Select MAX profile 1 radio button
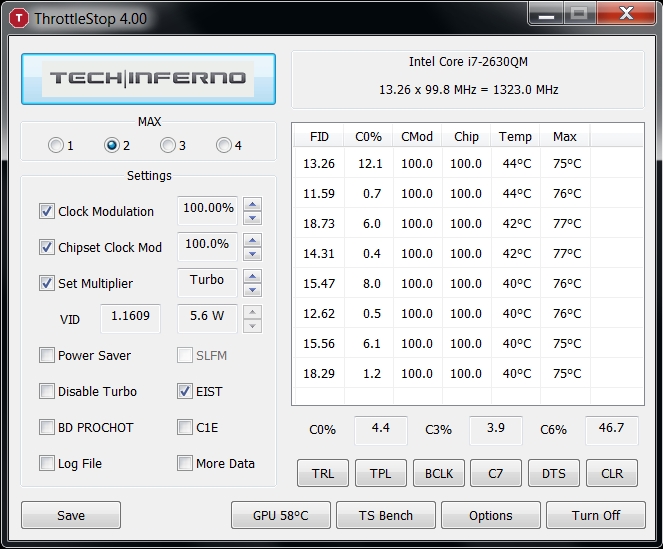 (55, 145)
